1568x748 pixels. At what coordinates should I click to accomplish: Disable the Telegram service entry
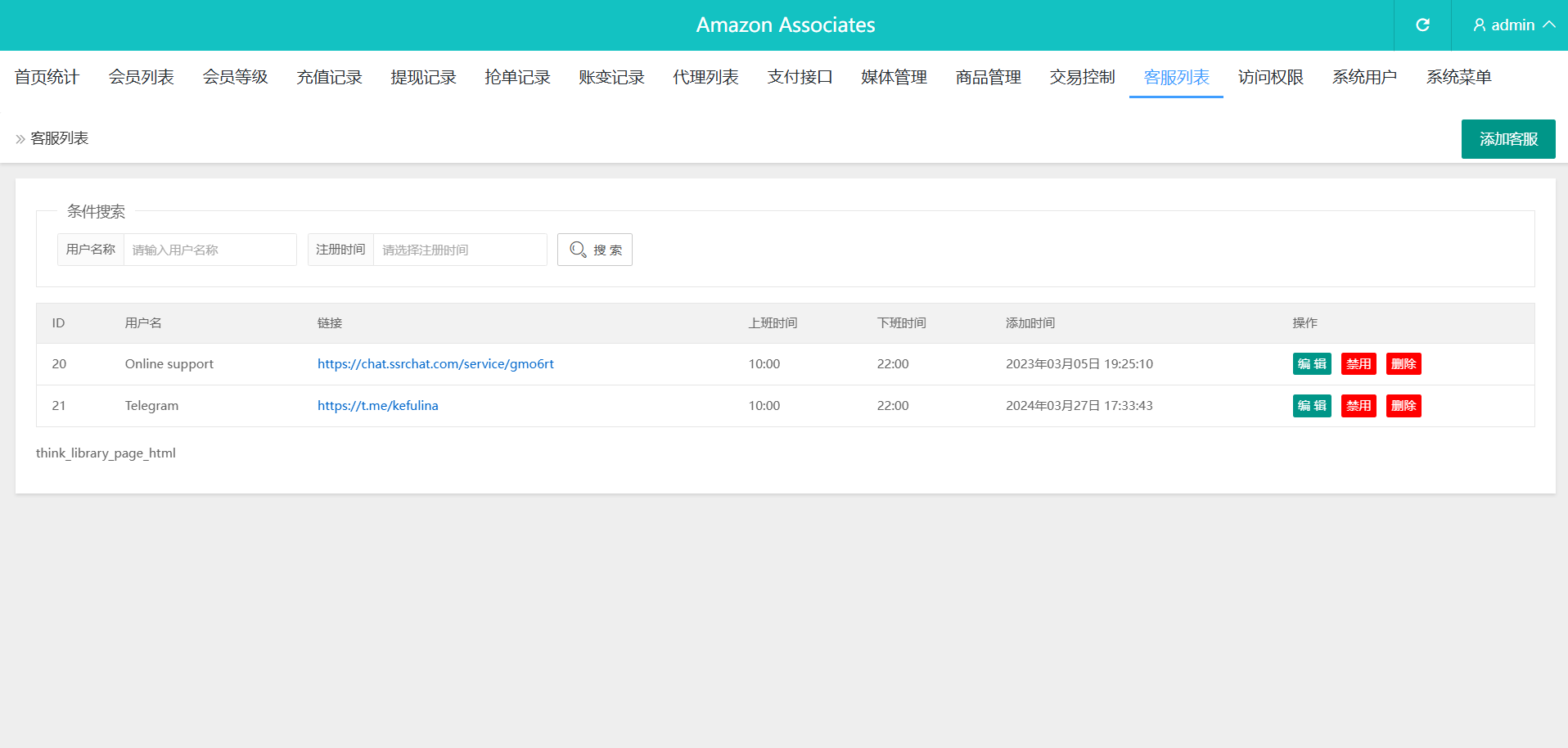click(1358, 406)
